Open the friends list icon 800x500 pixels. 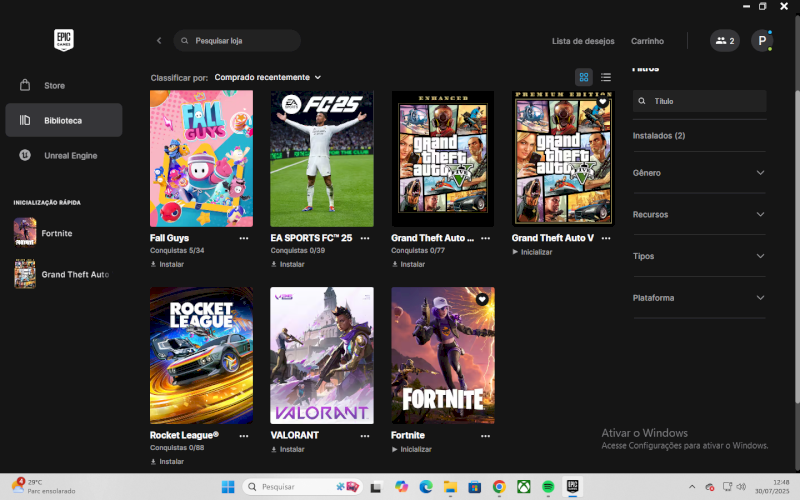pos(725,41)
